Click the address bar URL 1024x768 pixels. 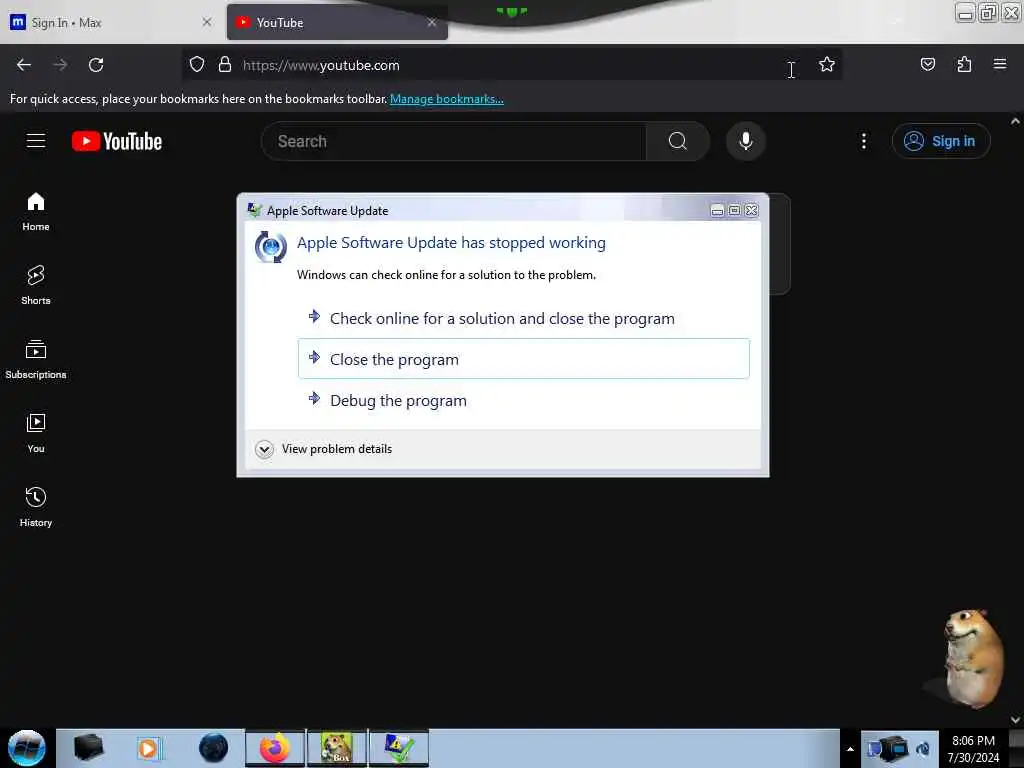(321, 65)
